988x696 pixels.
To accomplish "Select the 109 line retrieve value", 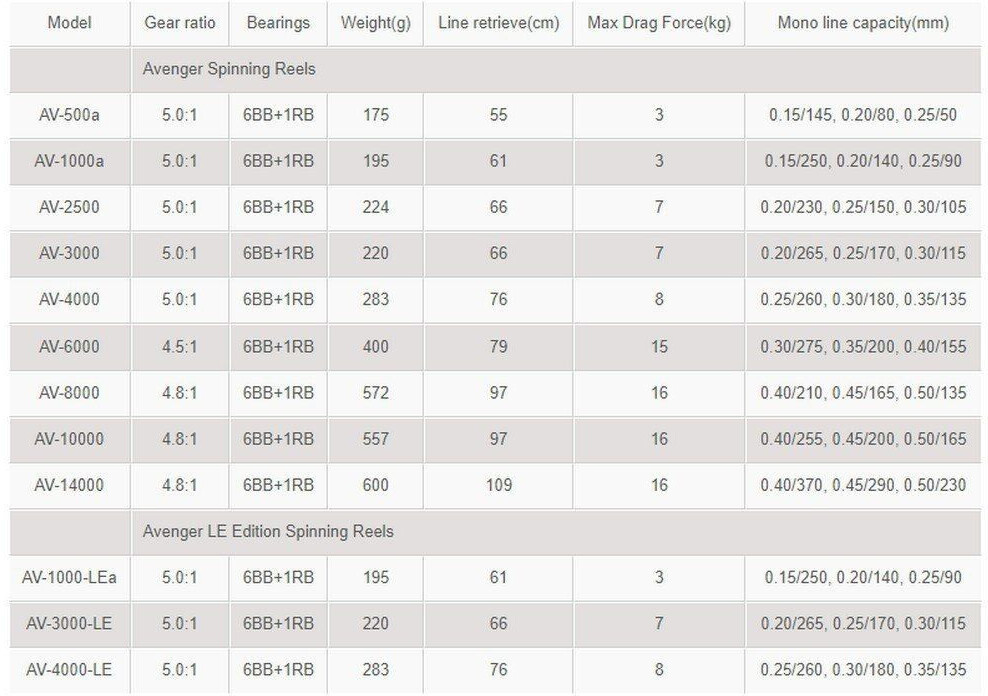I will (498, 485).
